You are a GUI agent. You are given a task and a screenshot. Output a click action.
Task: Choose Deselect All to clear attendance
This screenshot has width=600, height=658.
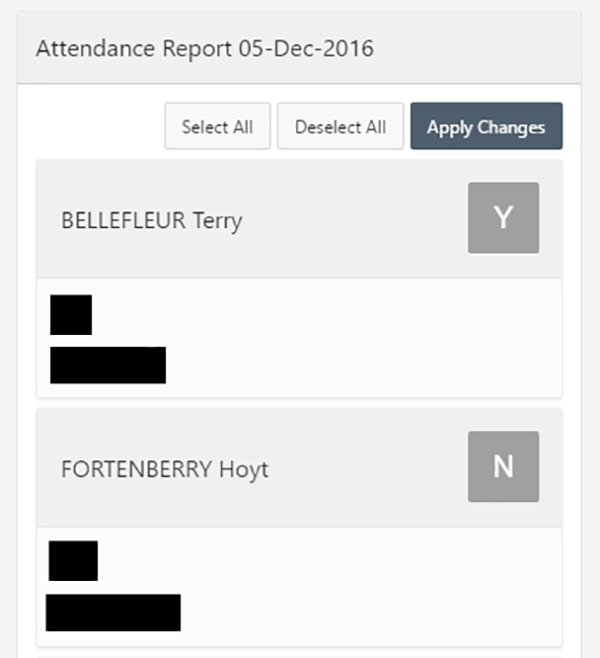tap(340, 126)
